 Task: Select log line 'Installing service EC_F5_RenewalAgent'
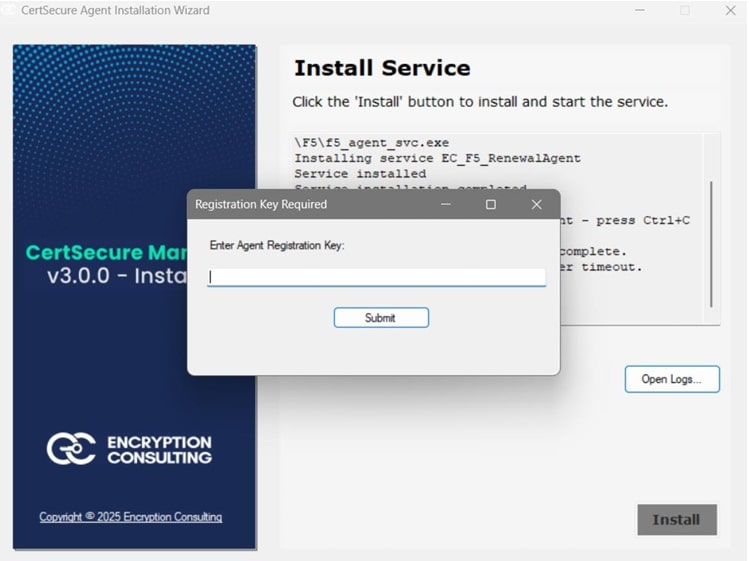[x=438, y=158]
